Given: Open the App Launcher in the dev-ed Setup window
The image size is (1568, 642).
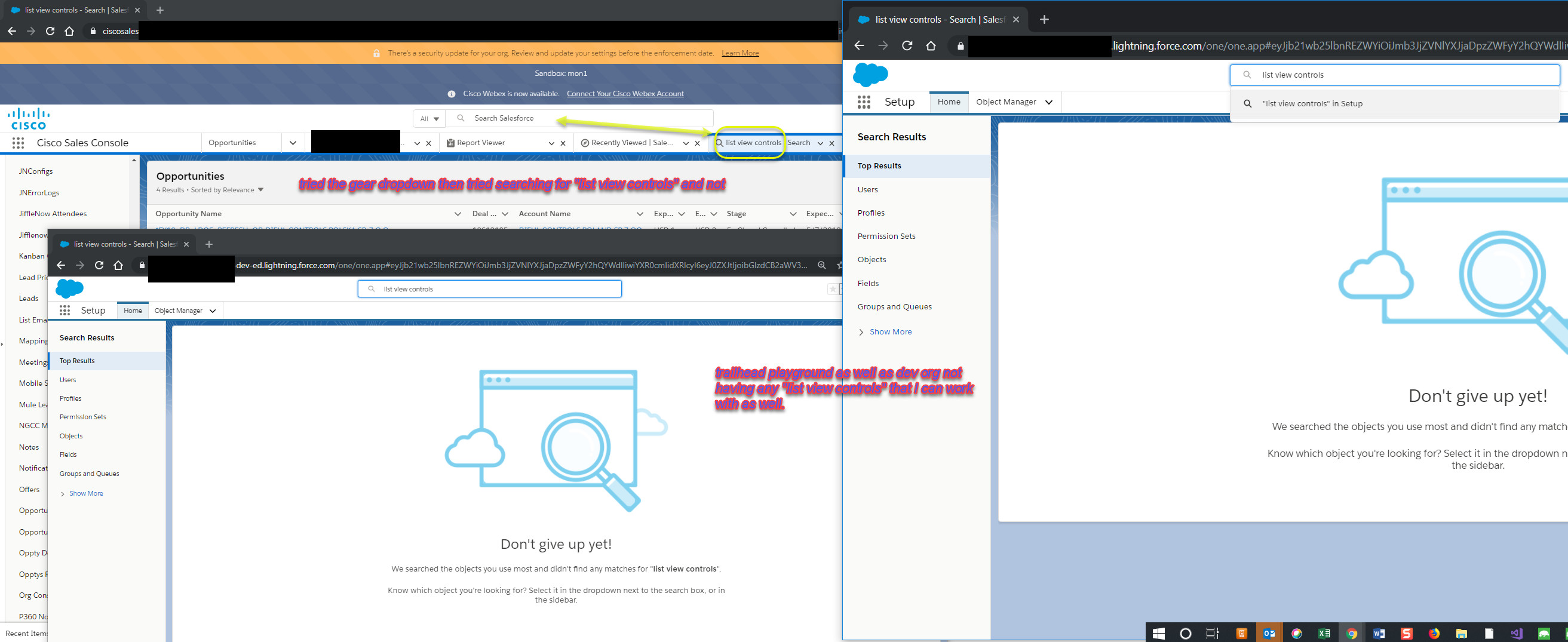Looking at the screenshot, I should [x=65, y=311].
